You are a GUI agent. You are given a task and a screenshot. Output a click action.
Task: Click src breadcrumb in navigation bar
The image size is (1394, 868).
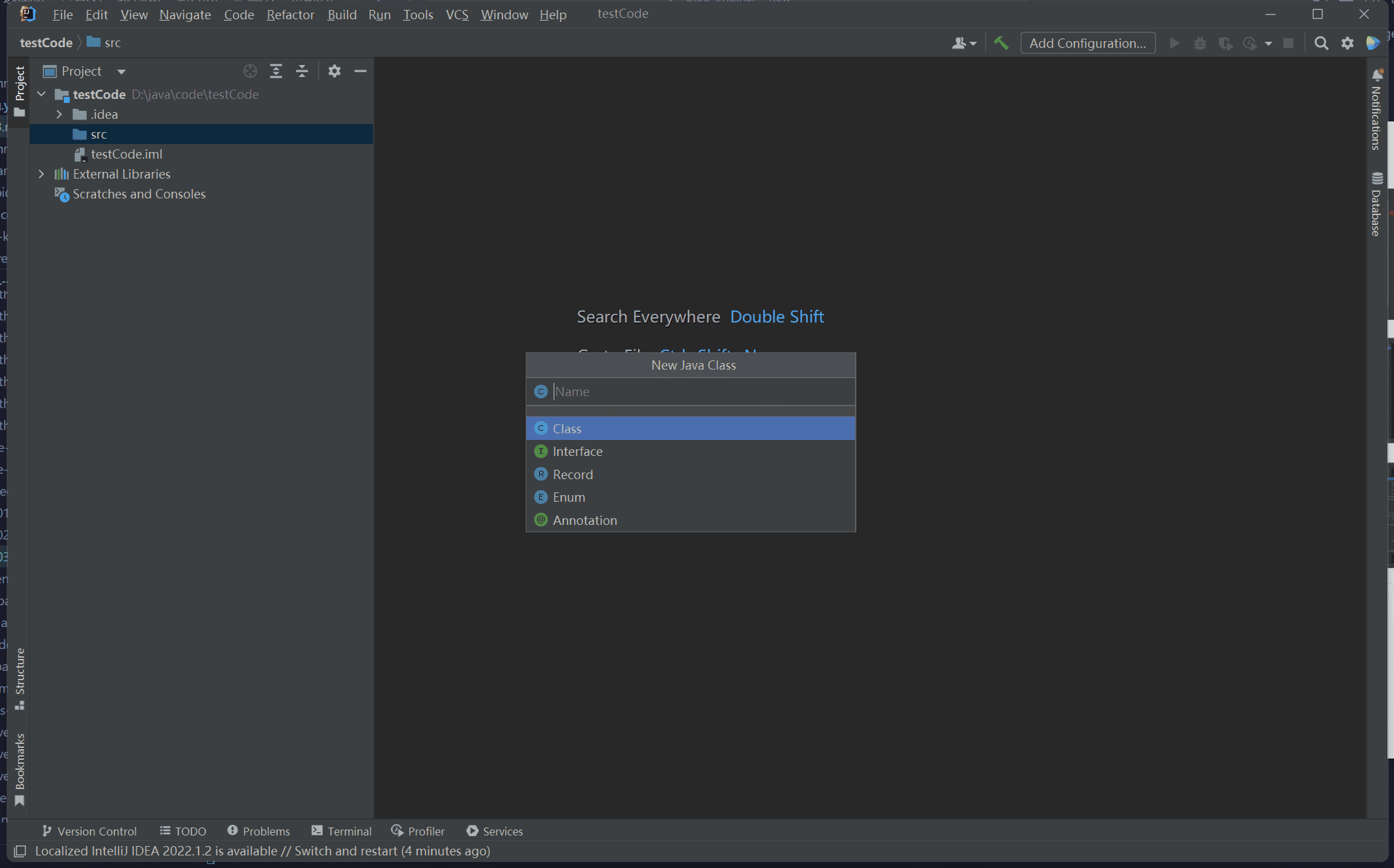(104, 42)
